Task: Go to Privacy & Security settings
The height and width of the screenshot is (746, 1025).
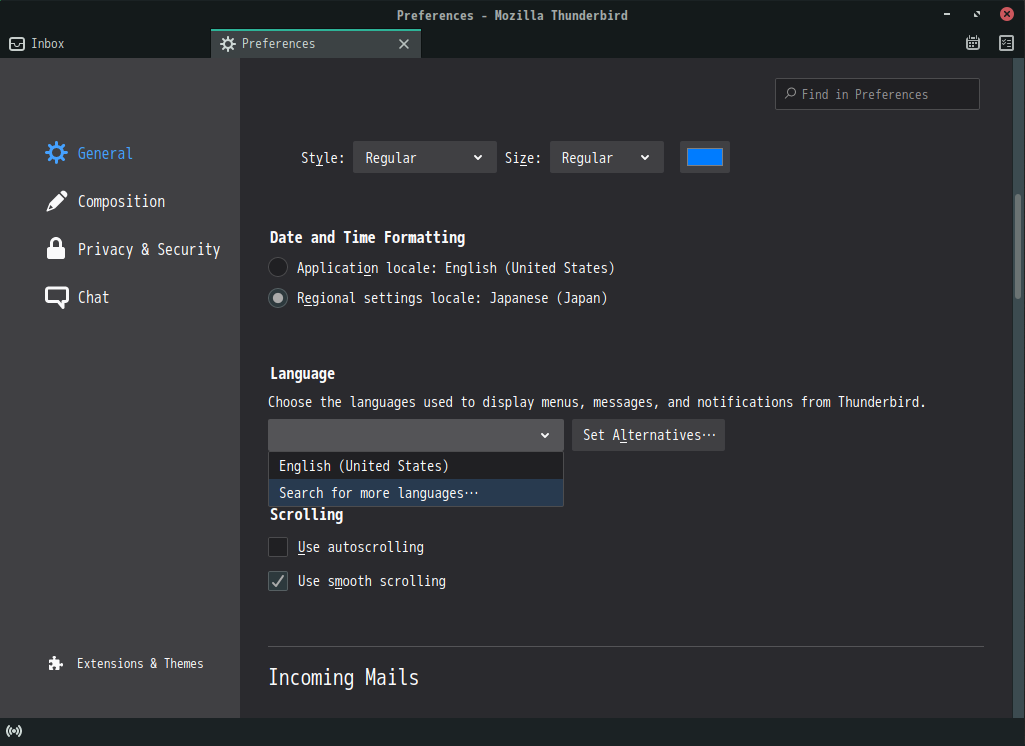Action: tap(149, 249)
